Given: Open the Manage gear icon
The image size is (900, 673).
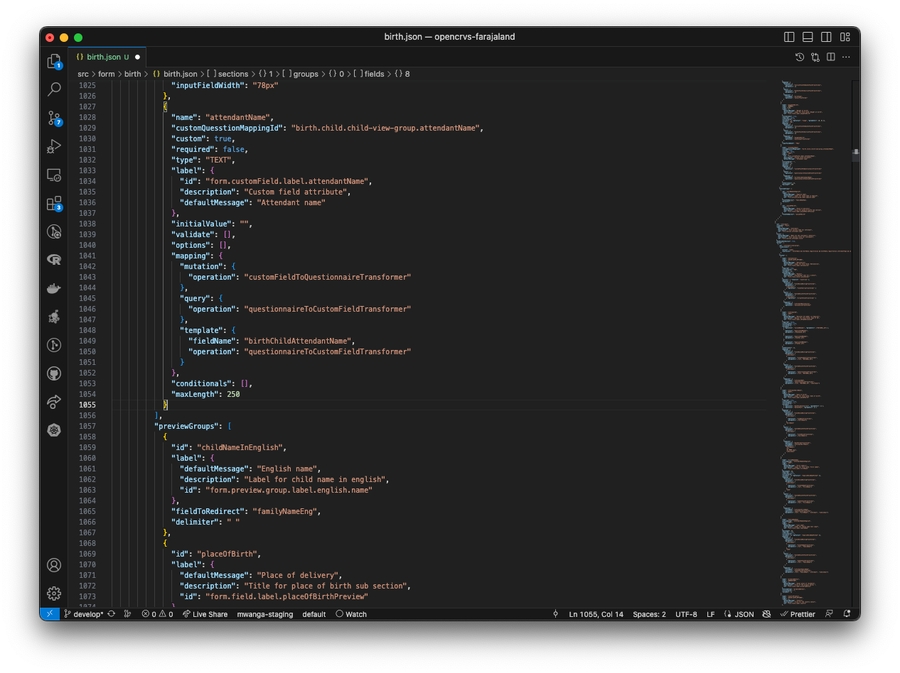Looking at the screenshot, I should click(x=54, y=593).
